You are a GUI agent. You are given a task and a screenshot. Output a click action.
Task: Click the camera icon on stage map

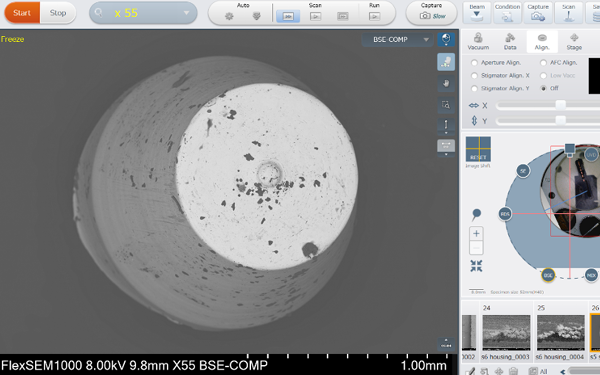569,150
